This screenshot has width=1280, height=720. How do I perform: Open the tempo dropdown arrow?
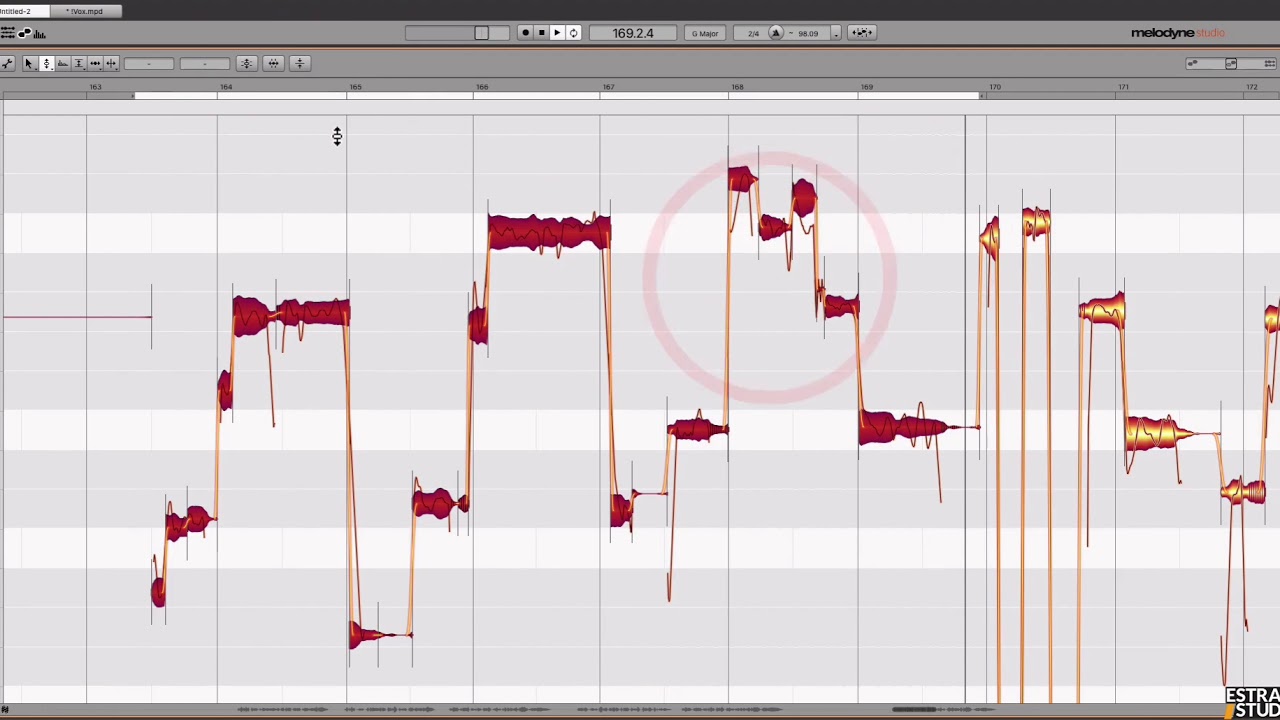coord(836,34)
